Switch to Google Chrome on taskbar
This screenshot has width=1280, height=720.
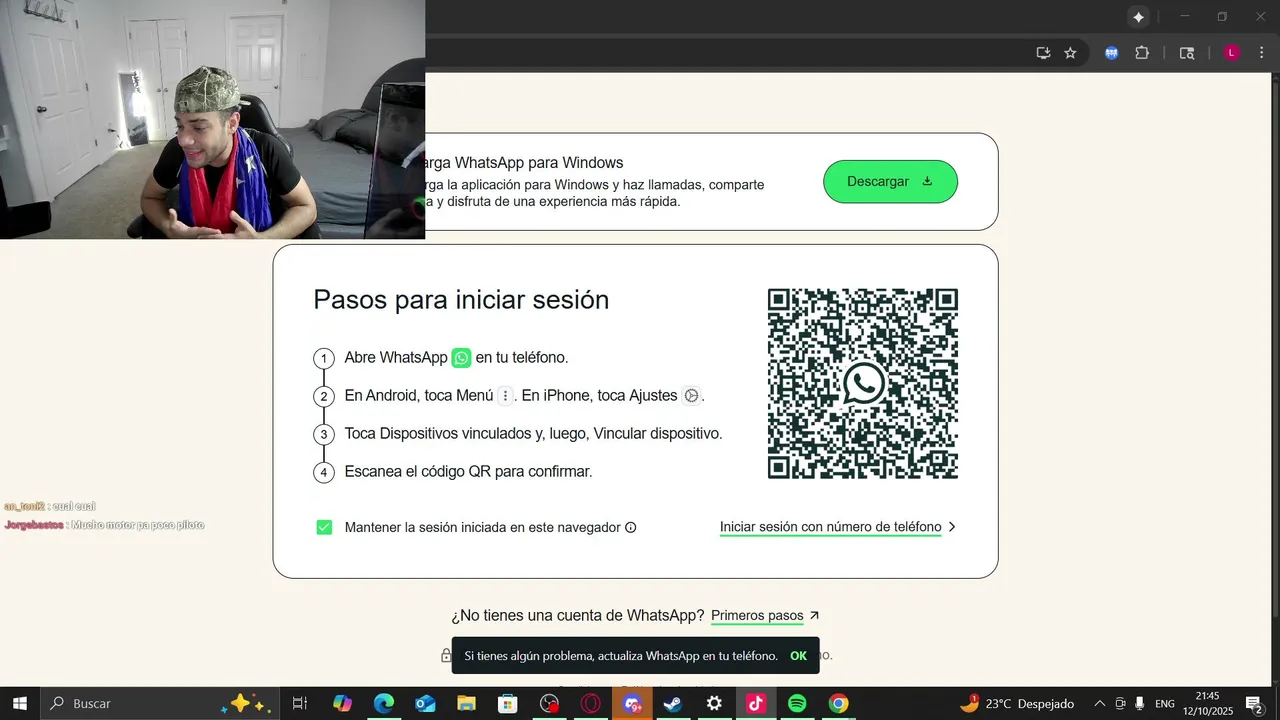coord(838,704)
